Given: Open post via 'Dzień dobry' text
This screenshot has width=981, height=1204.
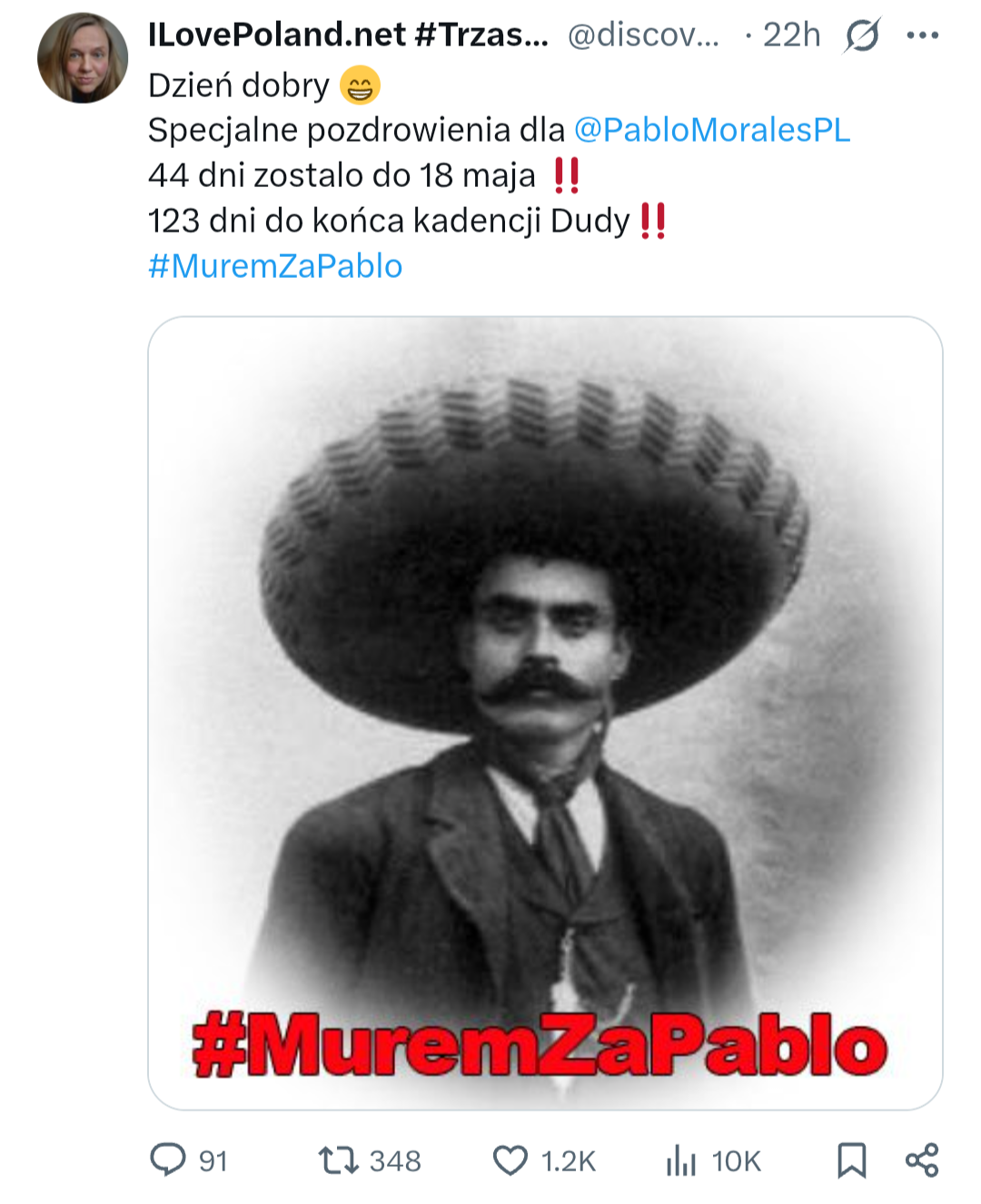Looking at the screenshot, I should coord(239,85).
